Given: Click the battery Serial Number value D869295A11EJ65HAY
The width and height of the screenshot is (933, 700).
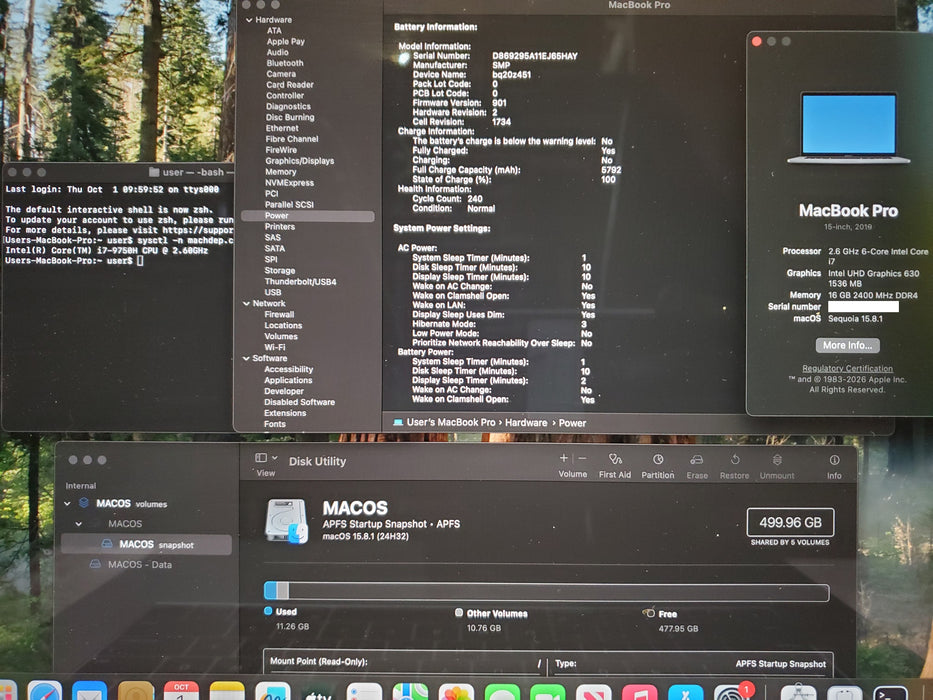Looking at the screenshot, I should 534,56.
